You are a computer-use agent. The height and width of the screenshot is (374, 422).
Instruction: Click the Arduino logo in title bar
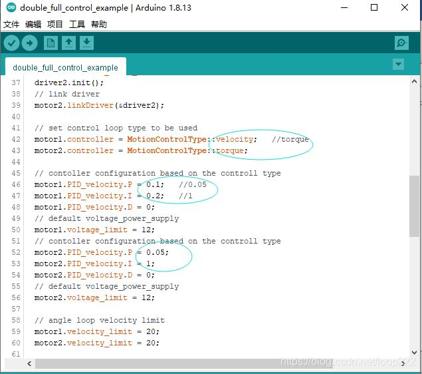(11, 7)
